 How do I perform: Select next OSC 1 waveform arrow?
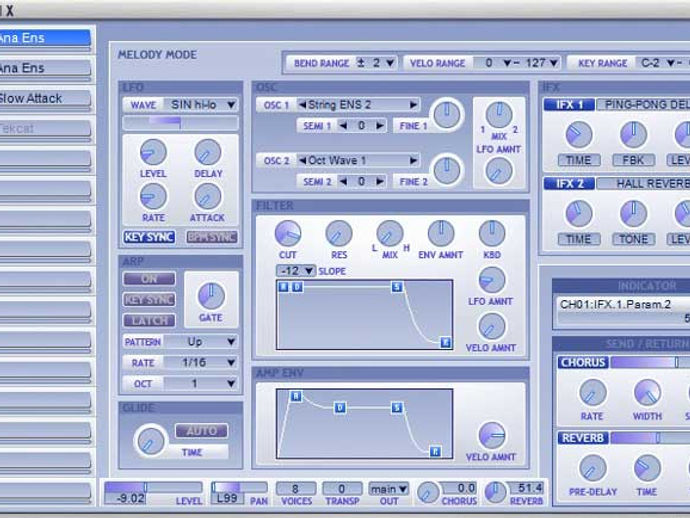413,105
